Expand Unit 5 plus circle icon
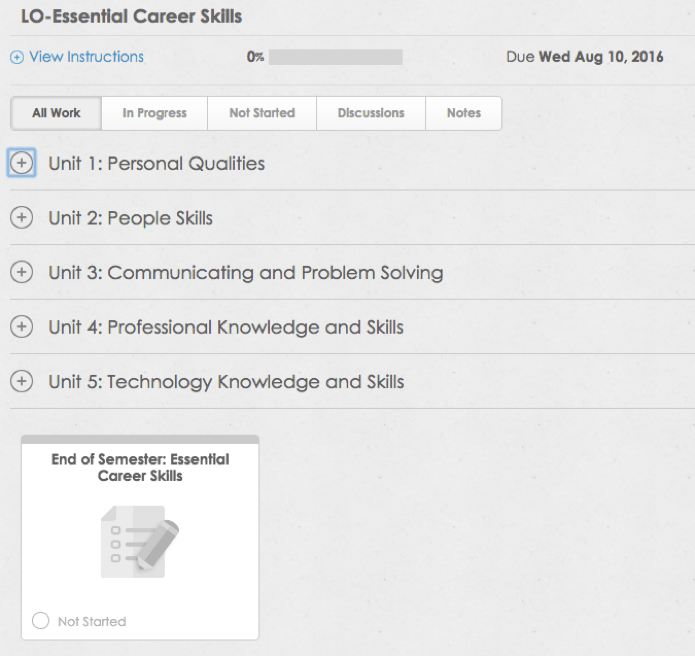 click(21, 381)
